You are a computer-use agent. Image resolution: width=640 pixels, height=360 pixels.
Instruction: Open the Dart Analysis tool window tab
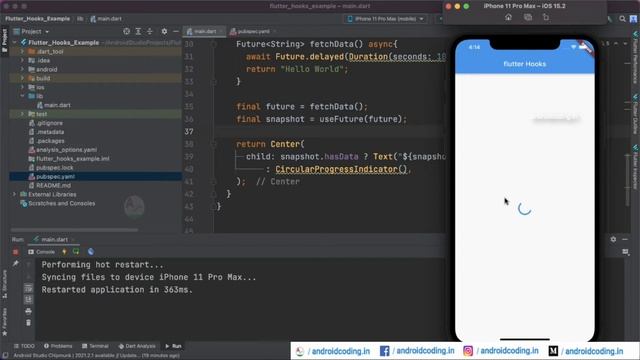137,346
